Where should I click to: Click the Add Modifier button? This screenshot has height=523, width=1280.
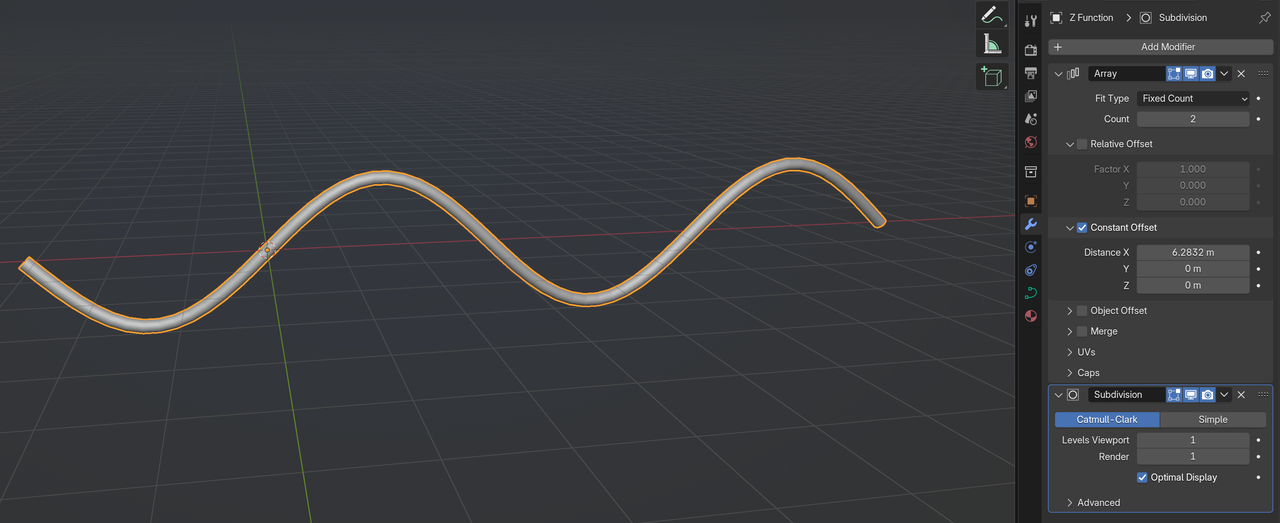[x=1160, y=47]
